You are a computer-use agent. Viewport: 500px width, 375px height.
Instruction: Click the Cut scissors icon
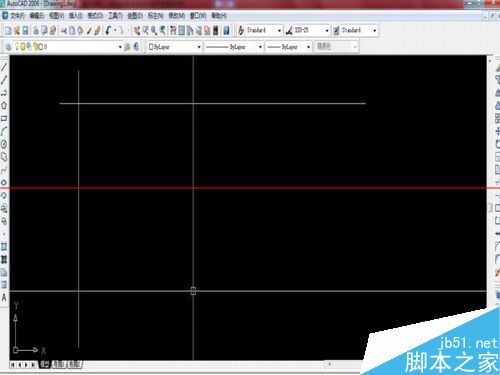point(63,31)
